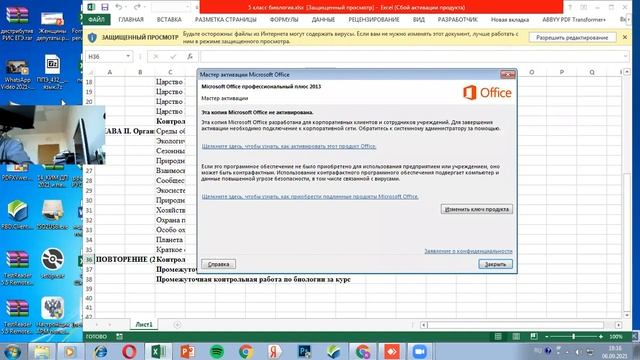Switch to Page Break Preview in the status bar
Screen dimensions: 640x360
point(533,336)
